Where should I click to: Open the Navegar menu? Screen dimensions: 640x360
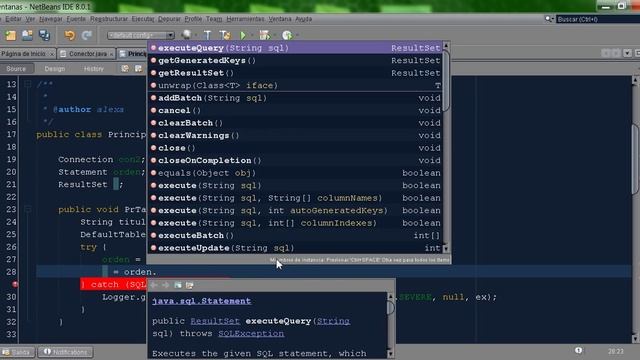51,19
